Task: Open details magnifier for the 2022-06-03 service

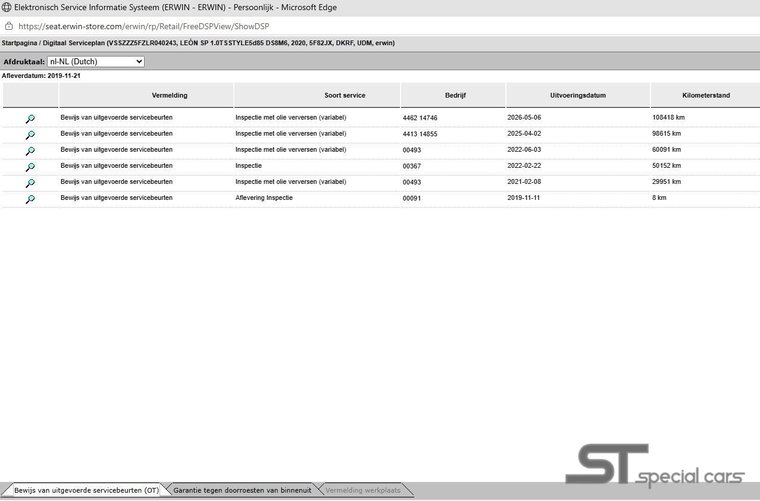Action: (30, 151)
